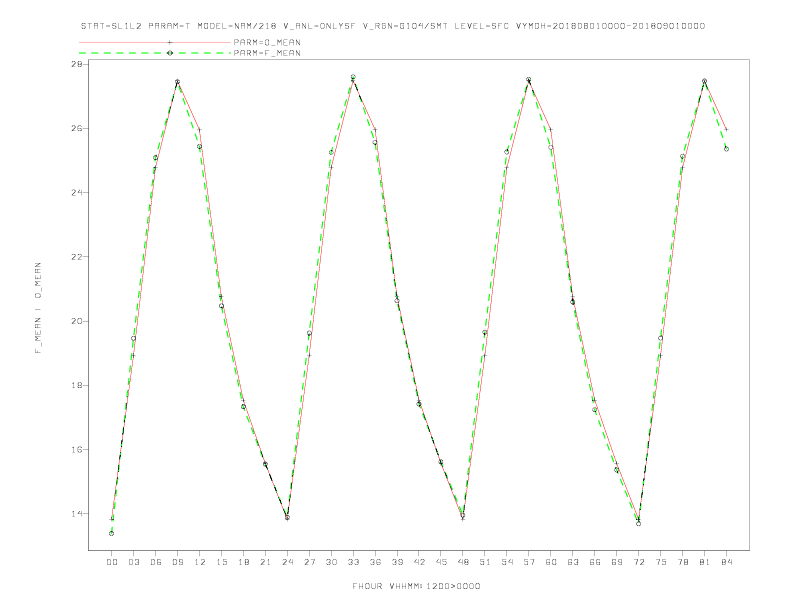Click the y-axis tick value 28
This screenshot has width=792, height=612.
coord(77,64)
